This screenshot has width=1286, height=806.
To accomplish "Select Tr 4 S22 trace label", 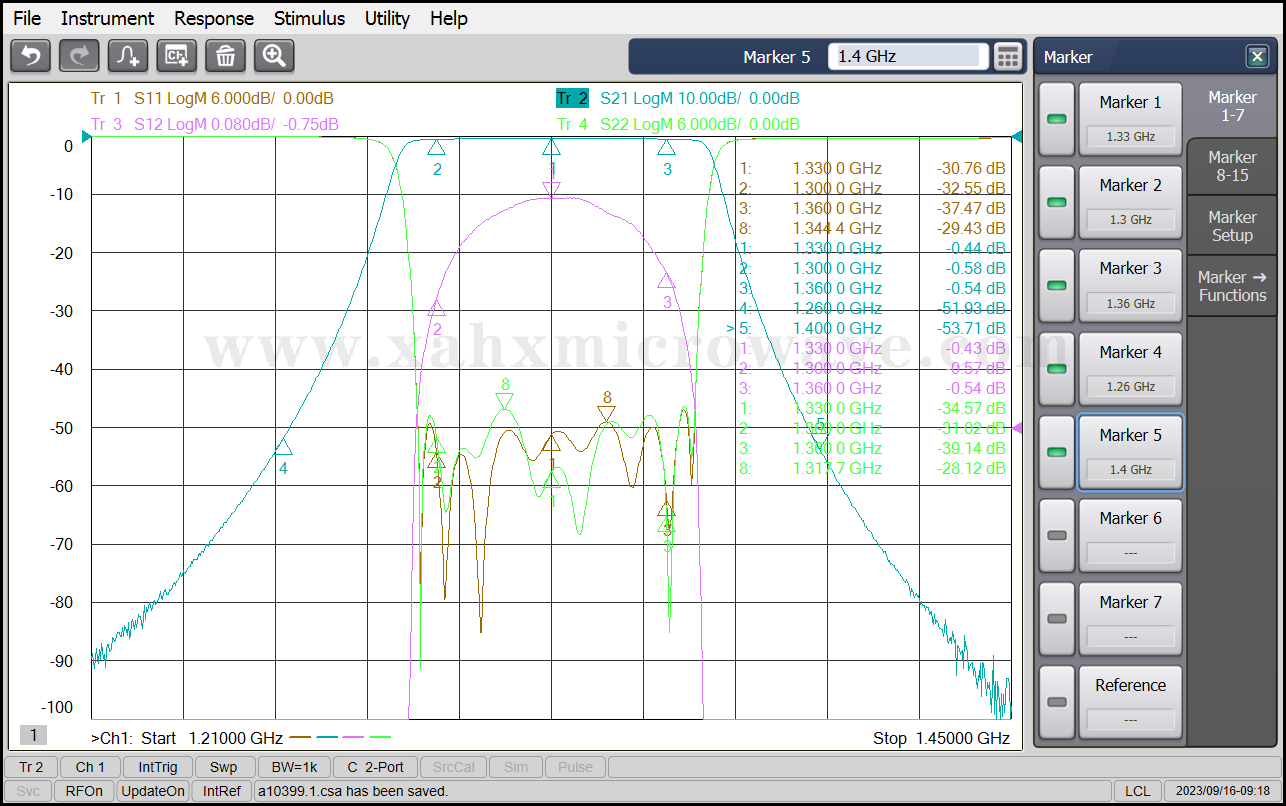I will (678, 124).
